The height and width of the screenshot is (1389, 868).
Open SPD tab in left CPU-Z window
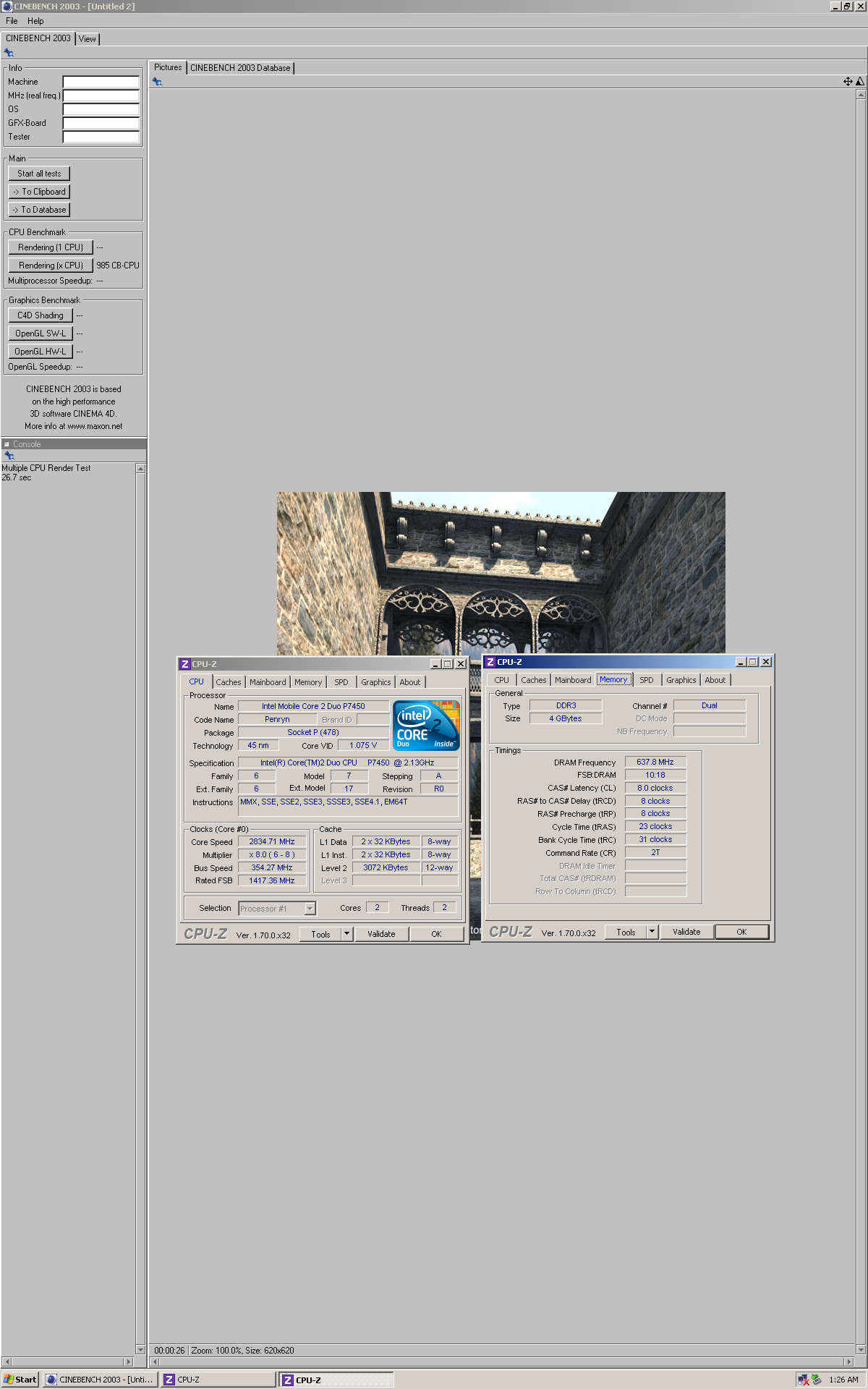341,682
